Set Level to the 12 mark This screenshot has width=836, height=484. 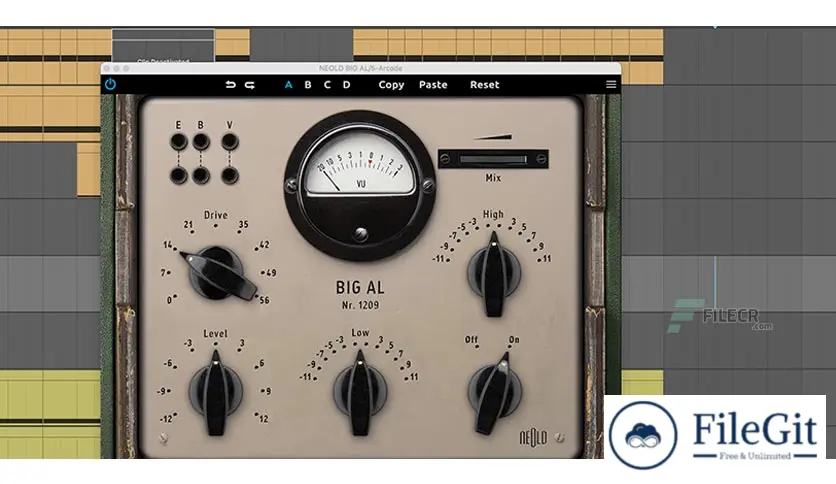(263, 419)
